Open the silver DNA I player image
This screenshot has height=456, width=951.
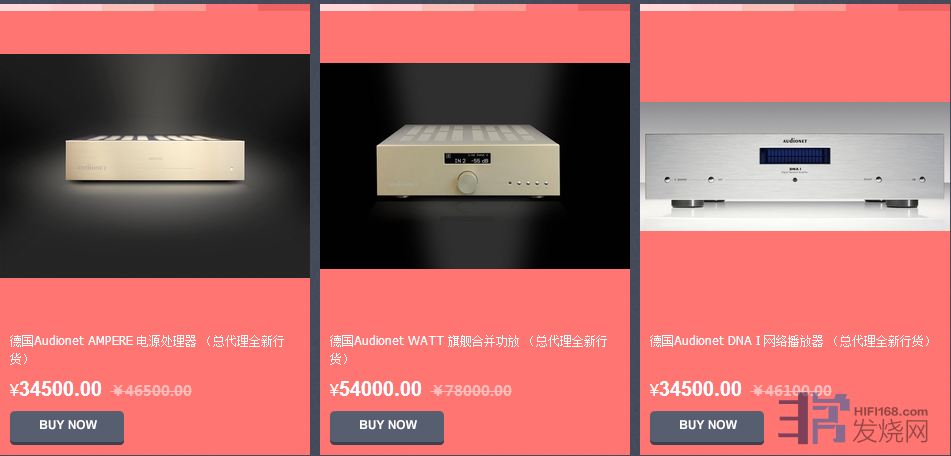795,167
